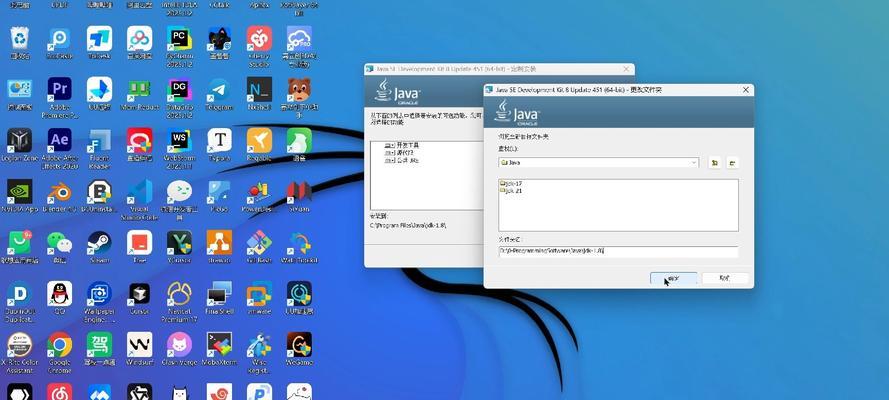Image resolution: width=889 pixels, height=400 pixels.
Task: Open the Look in Java dropdown
Action: [599, 163]
